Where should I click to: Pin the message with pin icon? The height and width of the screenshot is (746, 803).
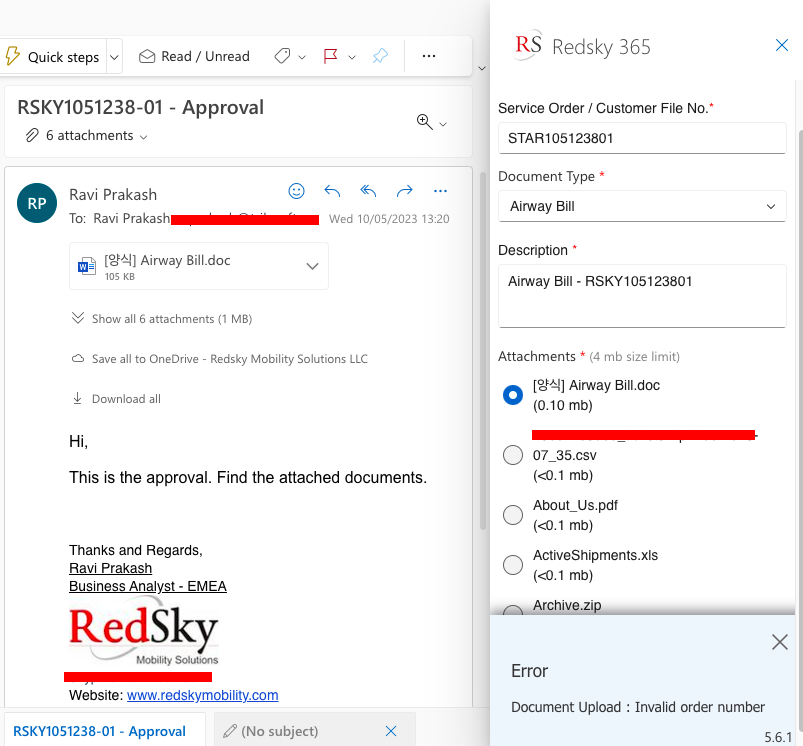coord(380,56)
